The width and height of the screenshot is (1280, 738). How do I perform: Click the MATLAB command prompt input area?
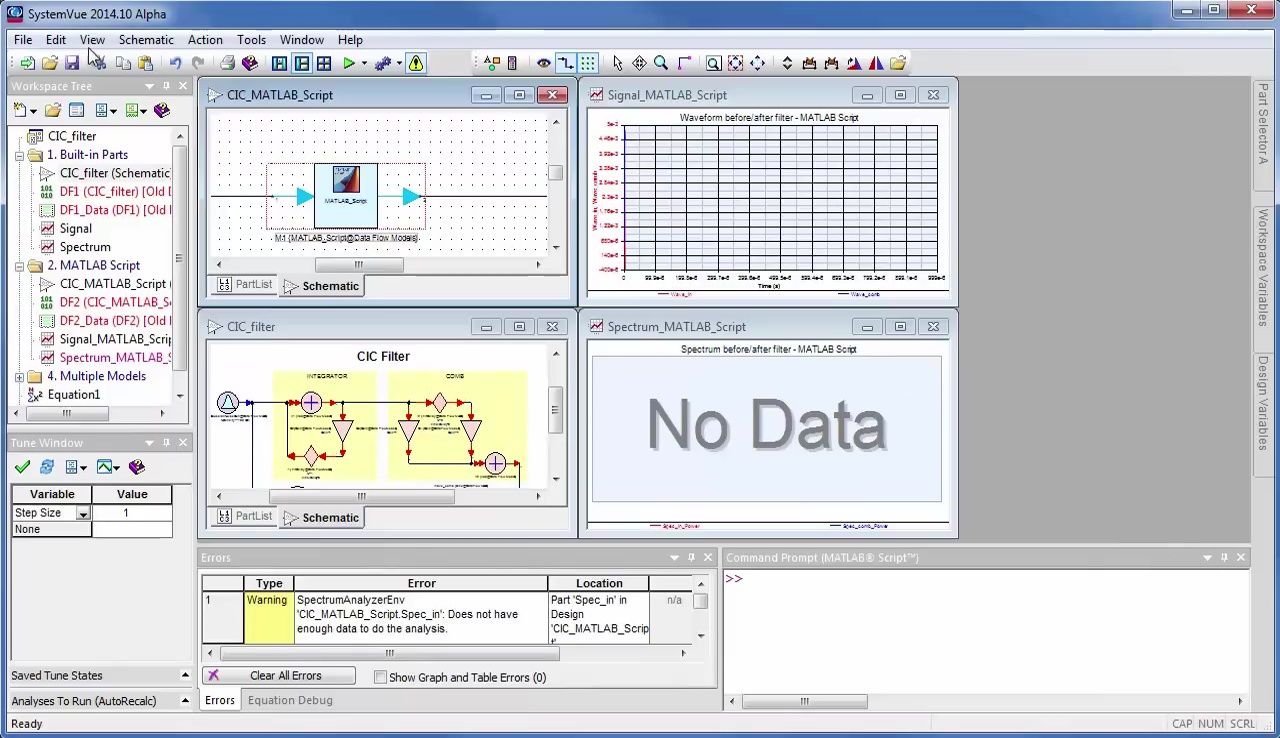click(986, 630)
